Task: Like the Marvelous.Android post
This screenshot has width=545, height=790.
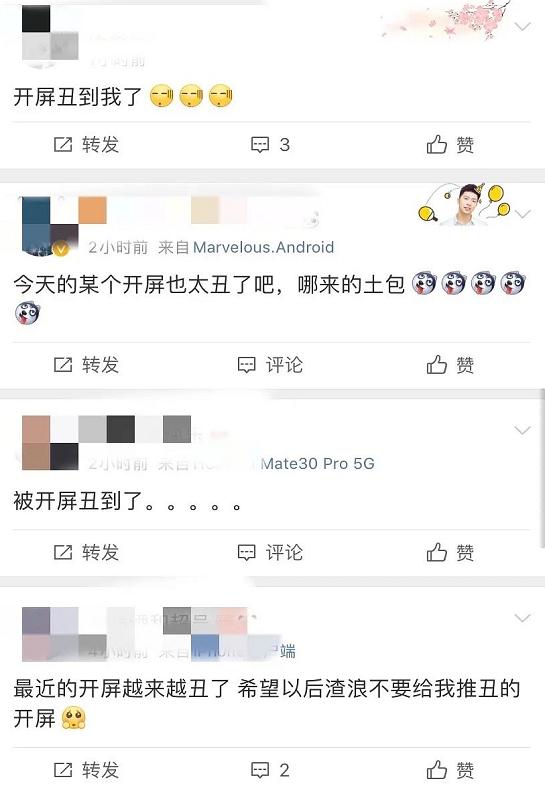Action: [x=450, y=364]
